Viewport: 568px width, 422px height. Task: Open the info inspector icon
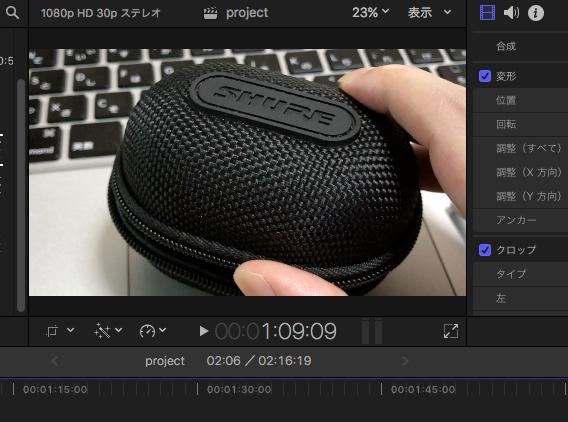(x=536, y=13)
